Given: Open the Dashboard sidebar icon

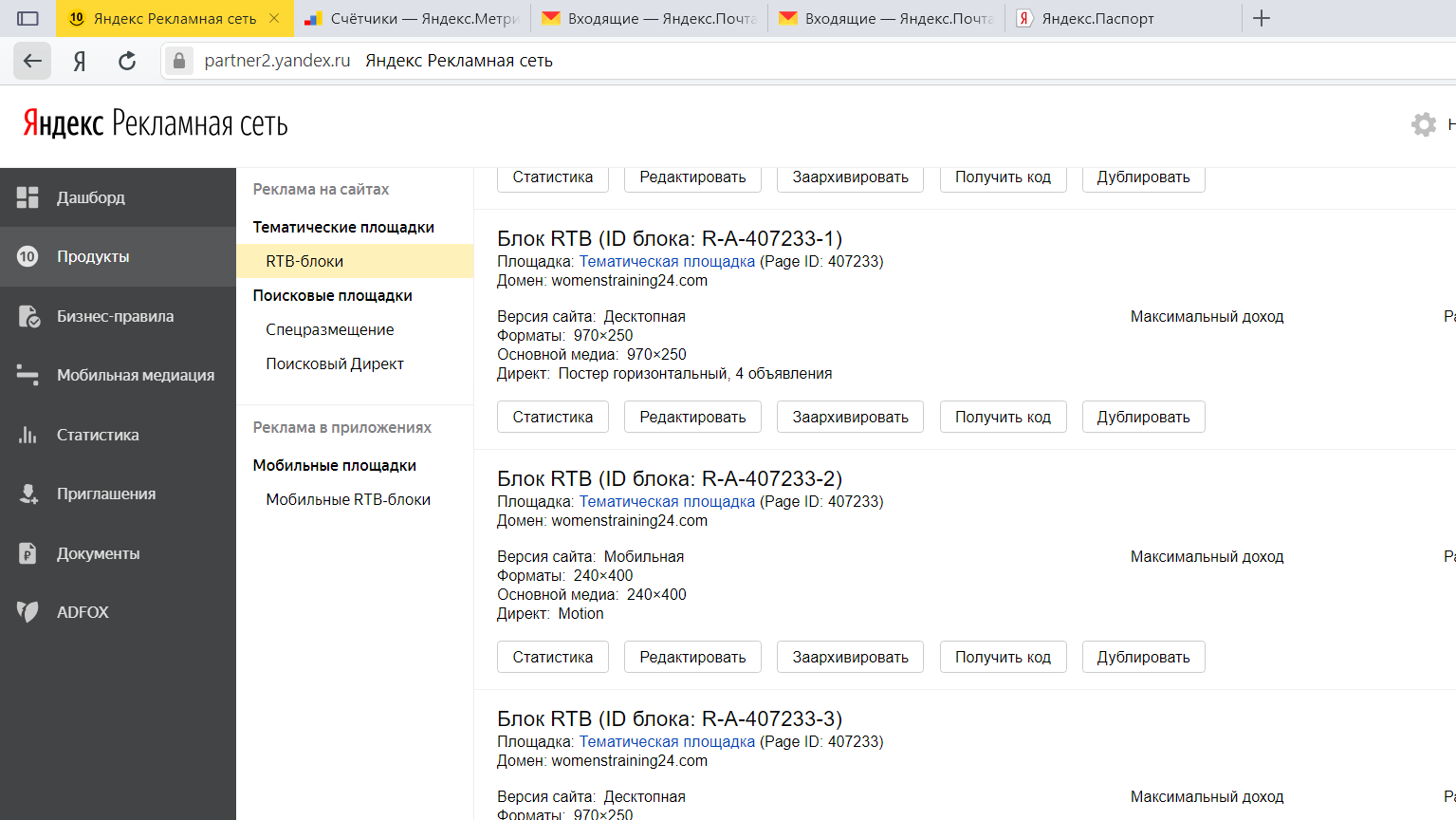Looking at the screenshot, I should tap(28, 197).
